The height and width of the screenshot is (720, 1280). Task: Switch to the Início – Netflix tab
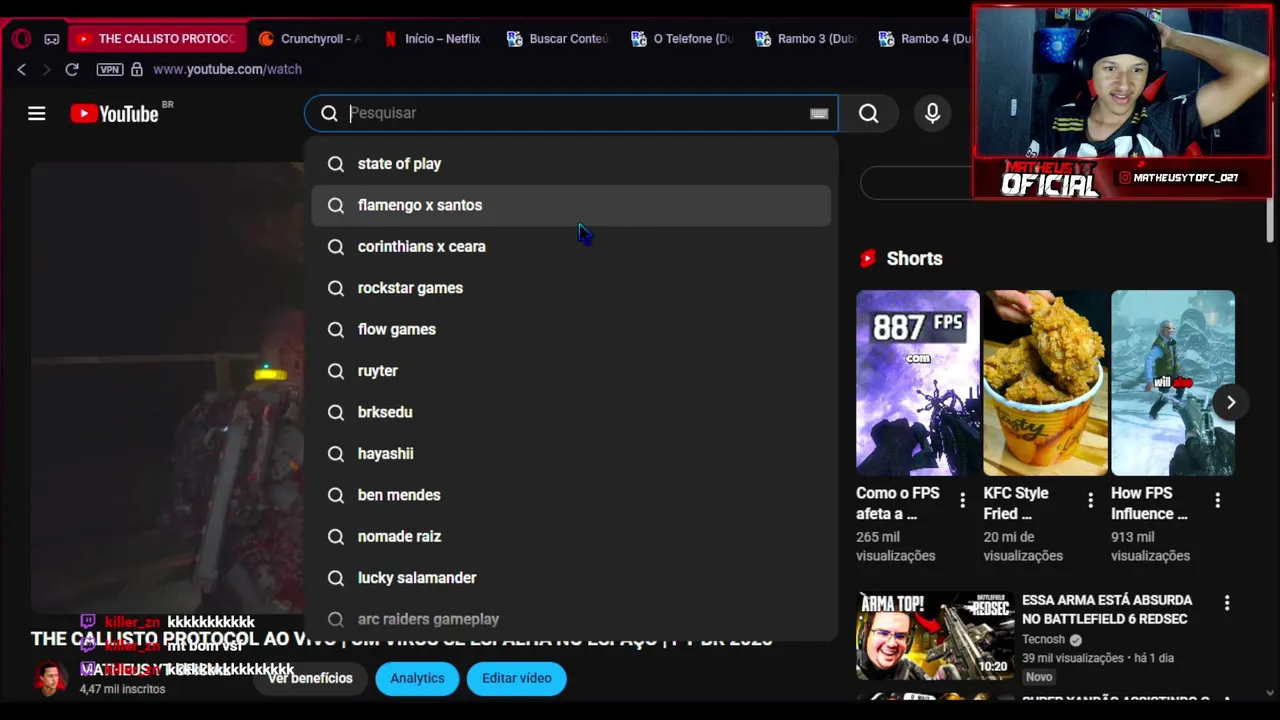pos(433,39)
